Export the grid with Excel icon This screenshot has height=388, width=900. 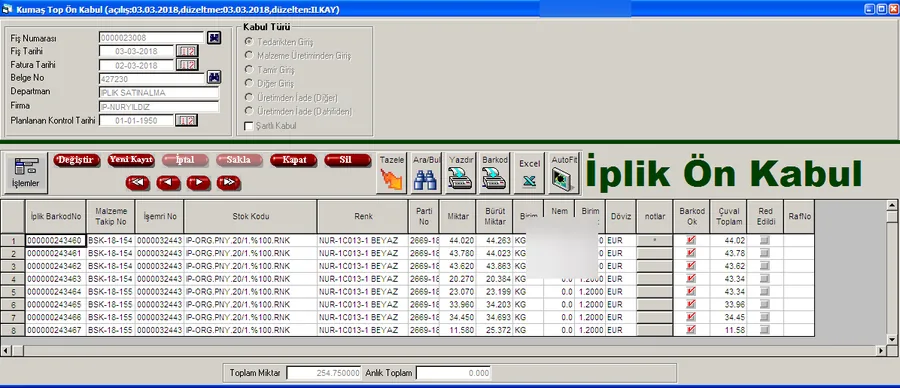529,173
